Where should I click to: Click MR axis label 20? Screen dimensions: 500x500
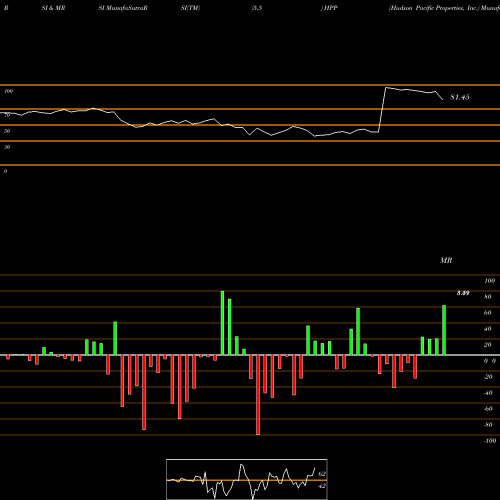(488, 345)
